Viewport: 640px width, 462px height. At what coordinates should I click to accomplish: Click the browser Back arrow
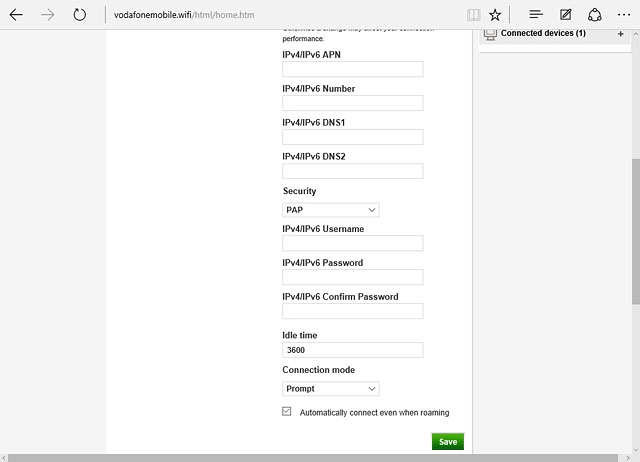tap(16, 15)
